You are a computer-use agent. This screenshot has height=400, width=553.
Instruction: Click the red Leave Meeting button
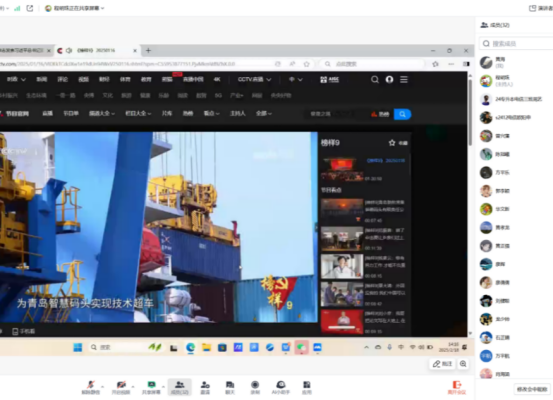[x=457, y=387]
